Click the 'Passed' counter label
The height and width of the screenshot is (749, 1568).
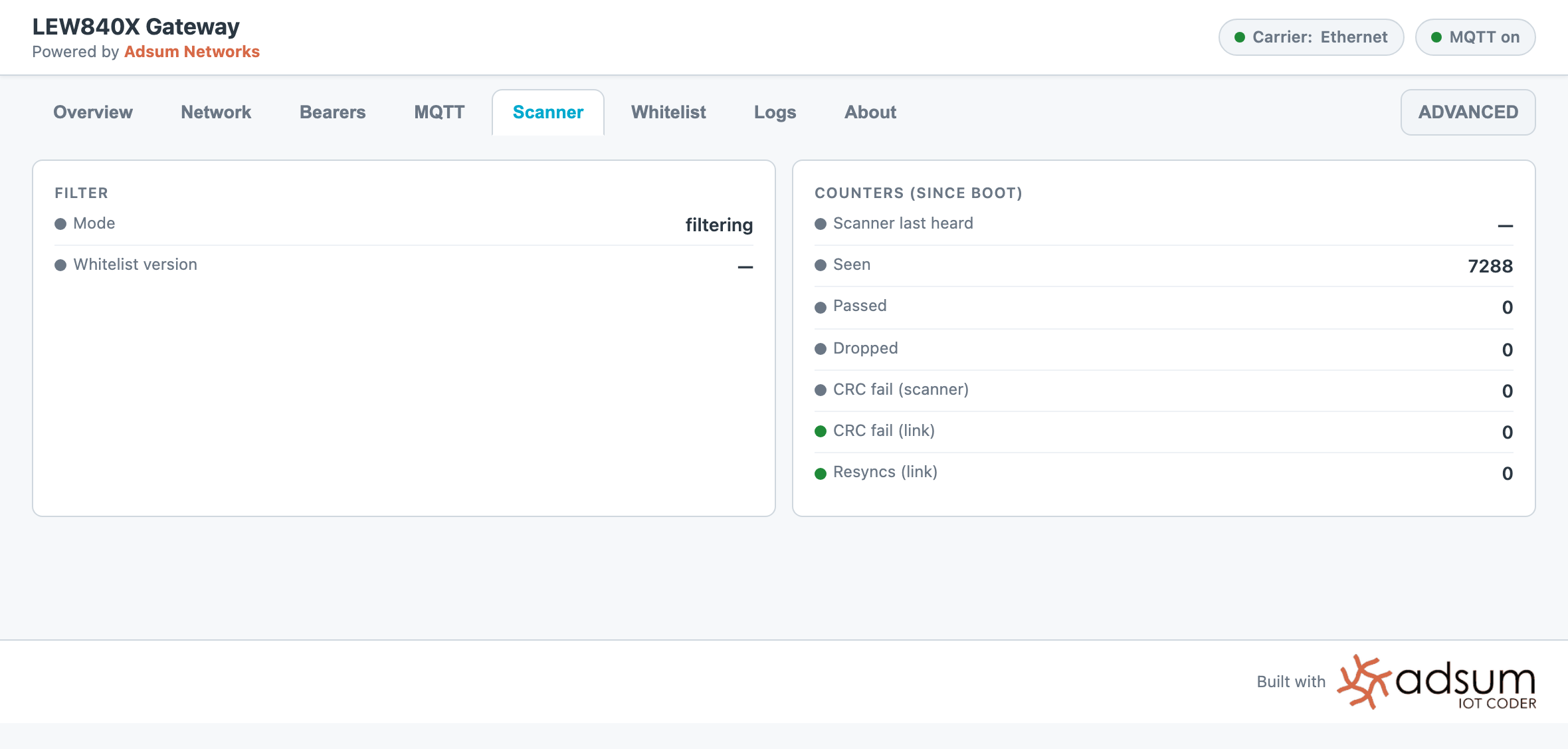860,306
